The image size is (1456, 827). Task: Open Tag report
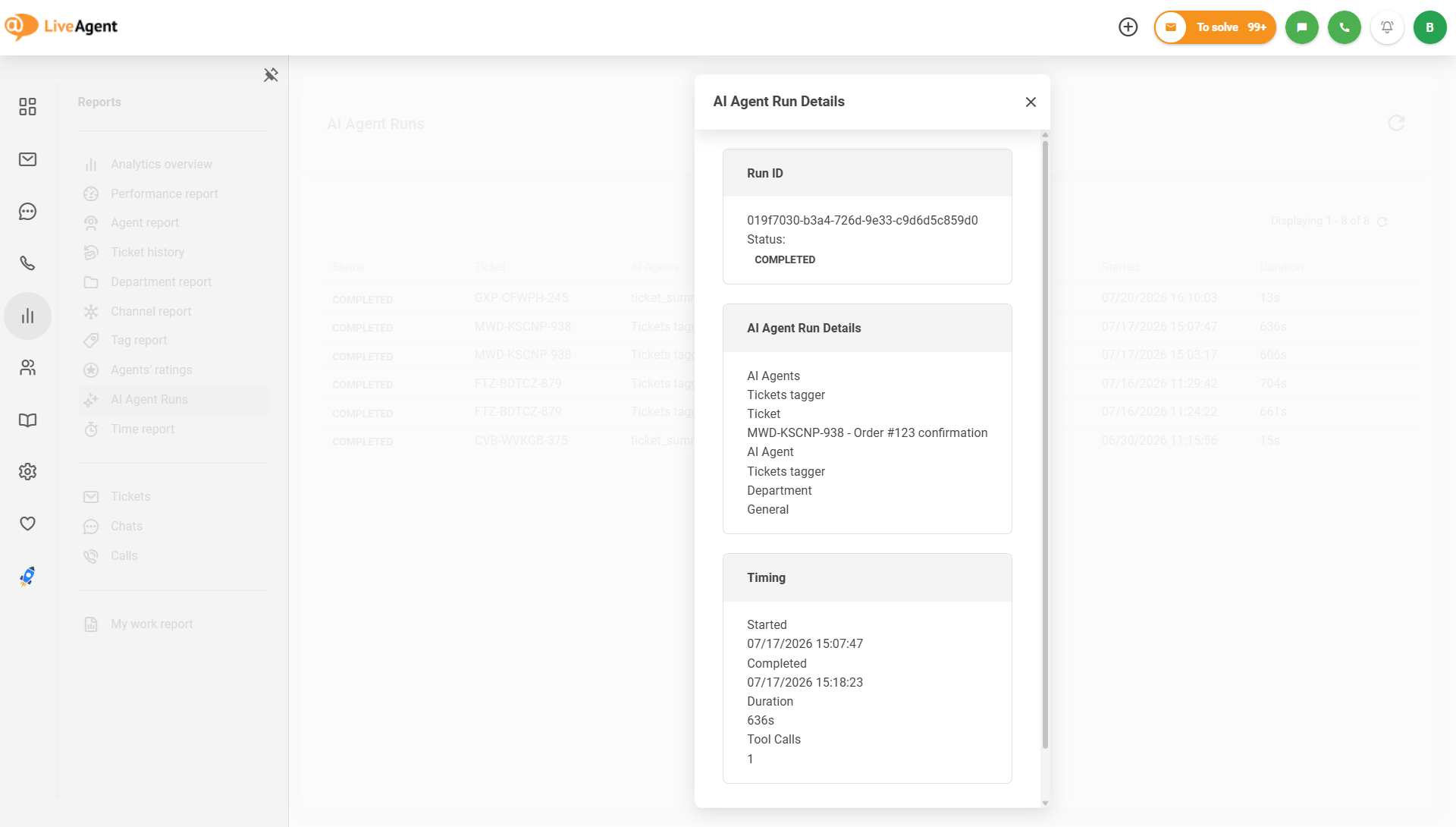click(174, 341)
